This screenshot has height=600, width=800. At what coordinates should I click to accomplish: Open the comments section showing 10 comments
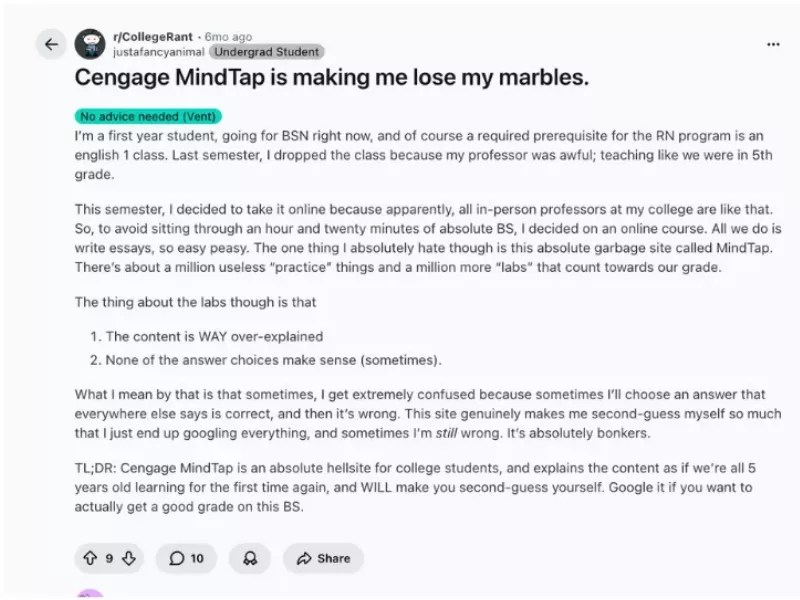pyautogui.click(x=185, y=559)
